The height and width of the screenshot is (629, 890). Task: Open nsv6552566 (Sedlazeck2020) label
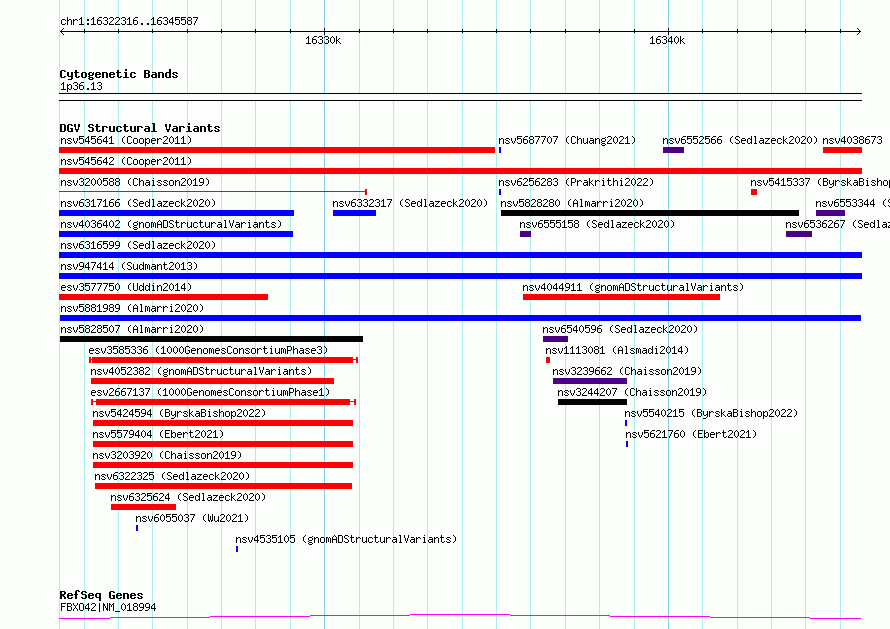pyautogui.click(x=740, y=140)
